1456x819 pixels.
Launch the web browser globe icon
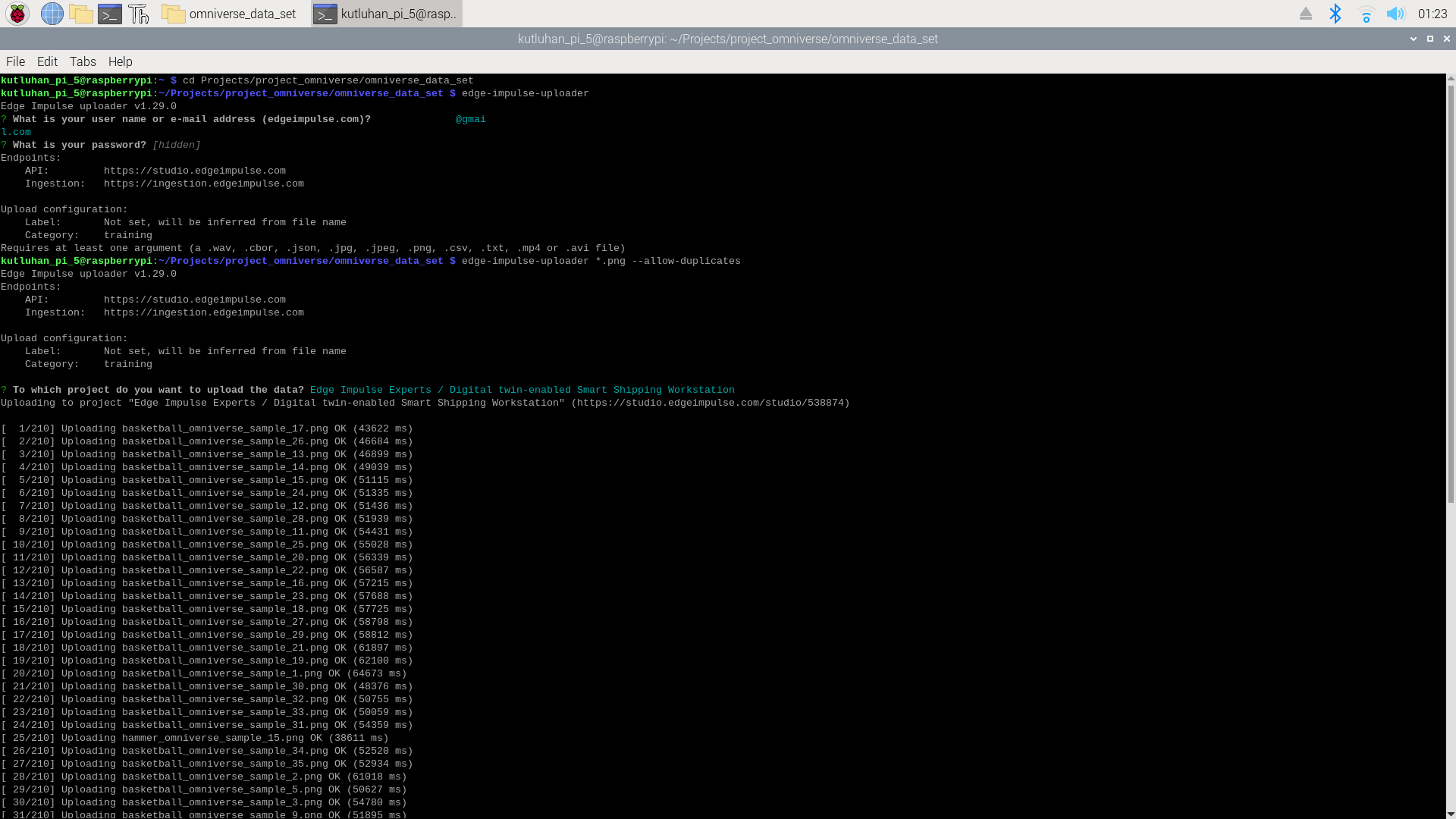[x=52, y=14]
